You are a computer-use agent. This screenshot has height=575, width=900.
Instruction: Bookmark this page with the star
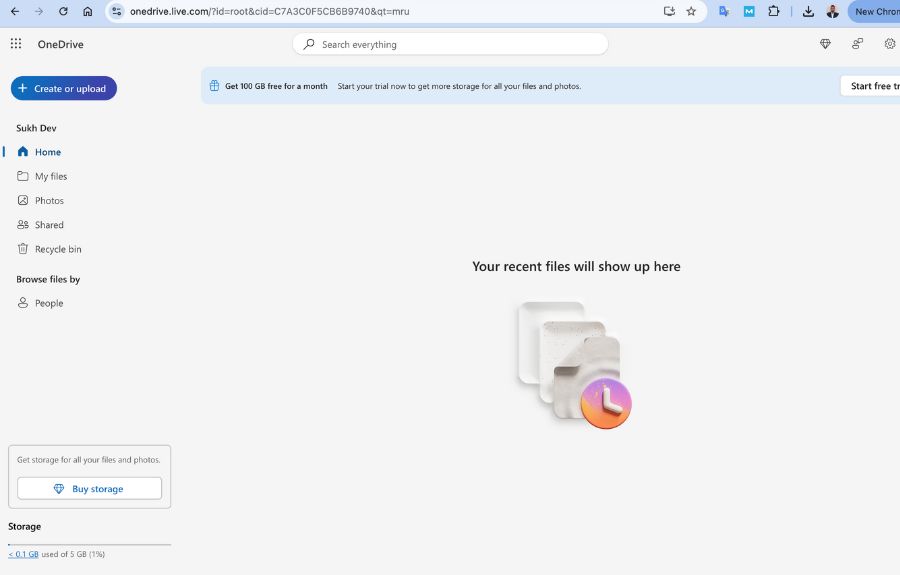click(x=691, y=11)
